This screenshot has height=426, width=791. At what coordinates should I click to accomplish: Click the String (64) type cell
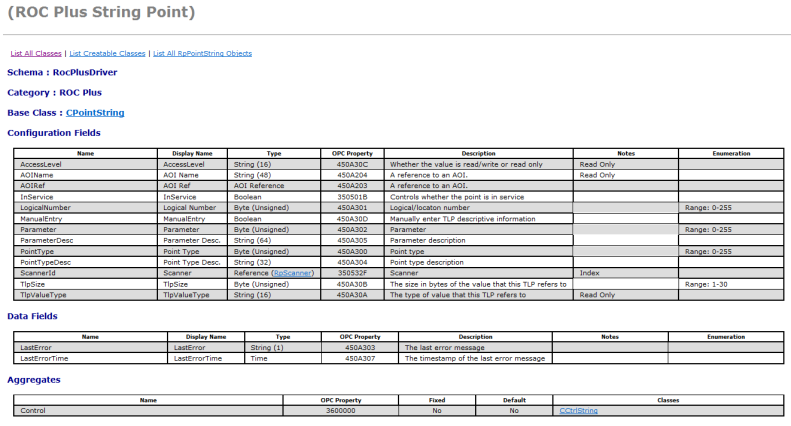point(274,241)
